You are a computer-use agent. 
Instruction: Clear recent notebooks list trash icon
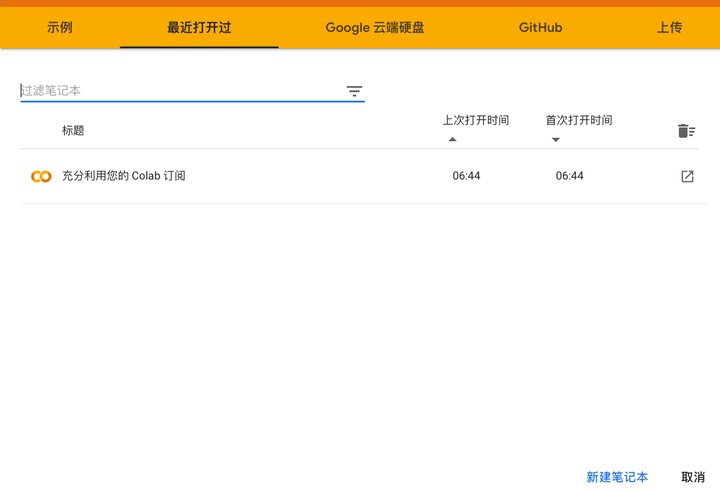tap(686, 131)
